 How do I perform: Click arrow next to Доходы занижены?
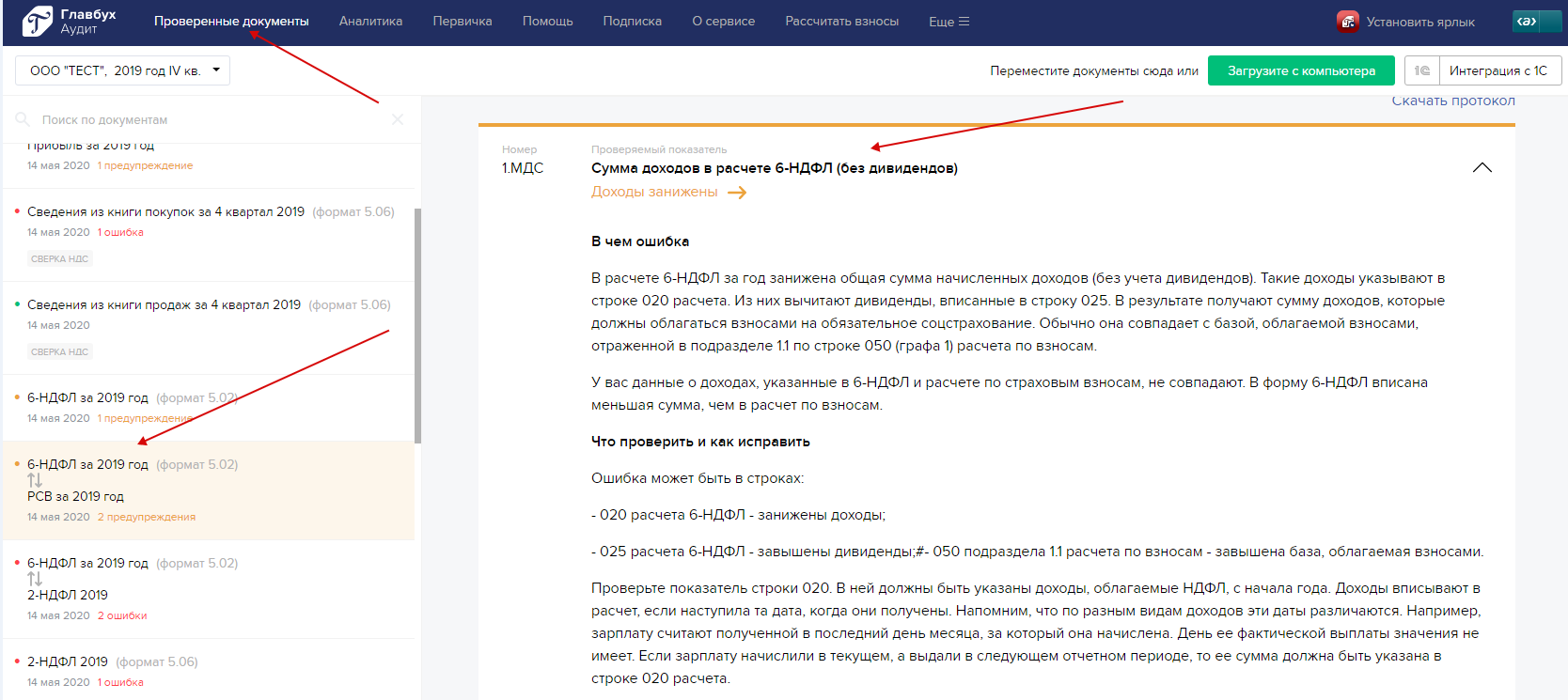point(737,192)
